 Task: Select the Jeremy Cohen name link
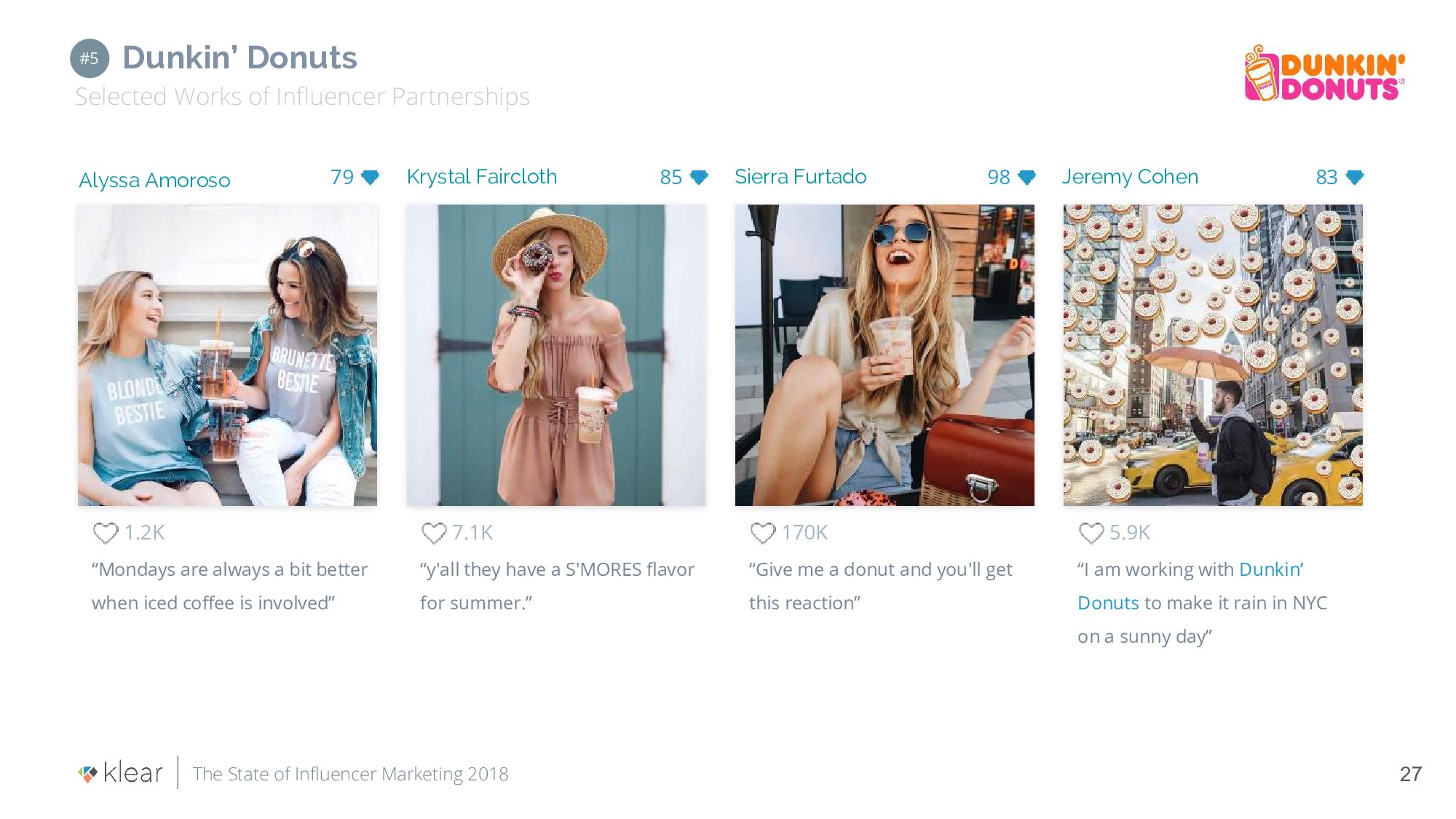click(1130, 177)
